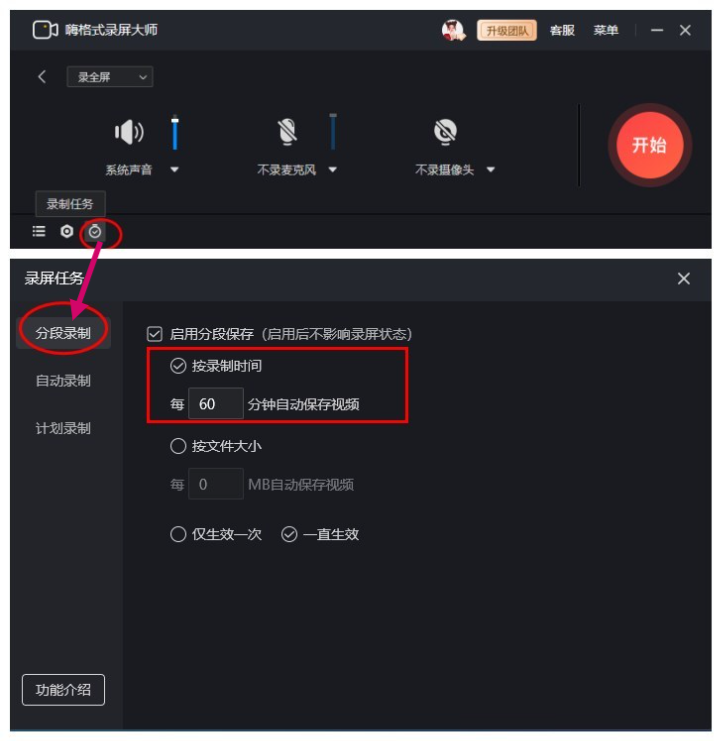Image resolution: width=727 pixels, height=748 pixels.
Task: Click the minutes input field showing 60
Action: pyautogui.click(x=216, y=404)
